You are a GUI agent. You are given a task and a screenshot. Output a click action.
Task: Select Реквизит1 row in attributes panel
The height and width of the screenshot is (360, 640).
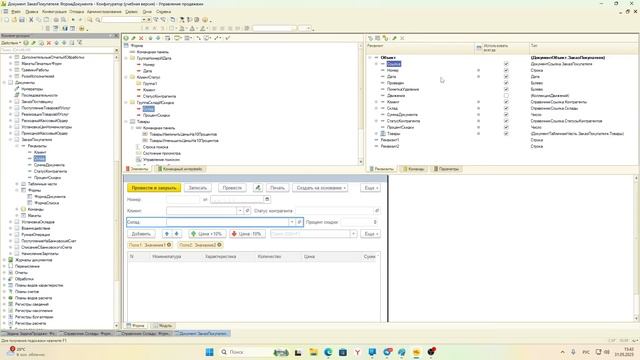pyautogui.click(x=390, y=140)
